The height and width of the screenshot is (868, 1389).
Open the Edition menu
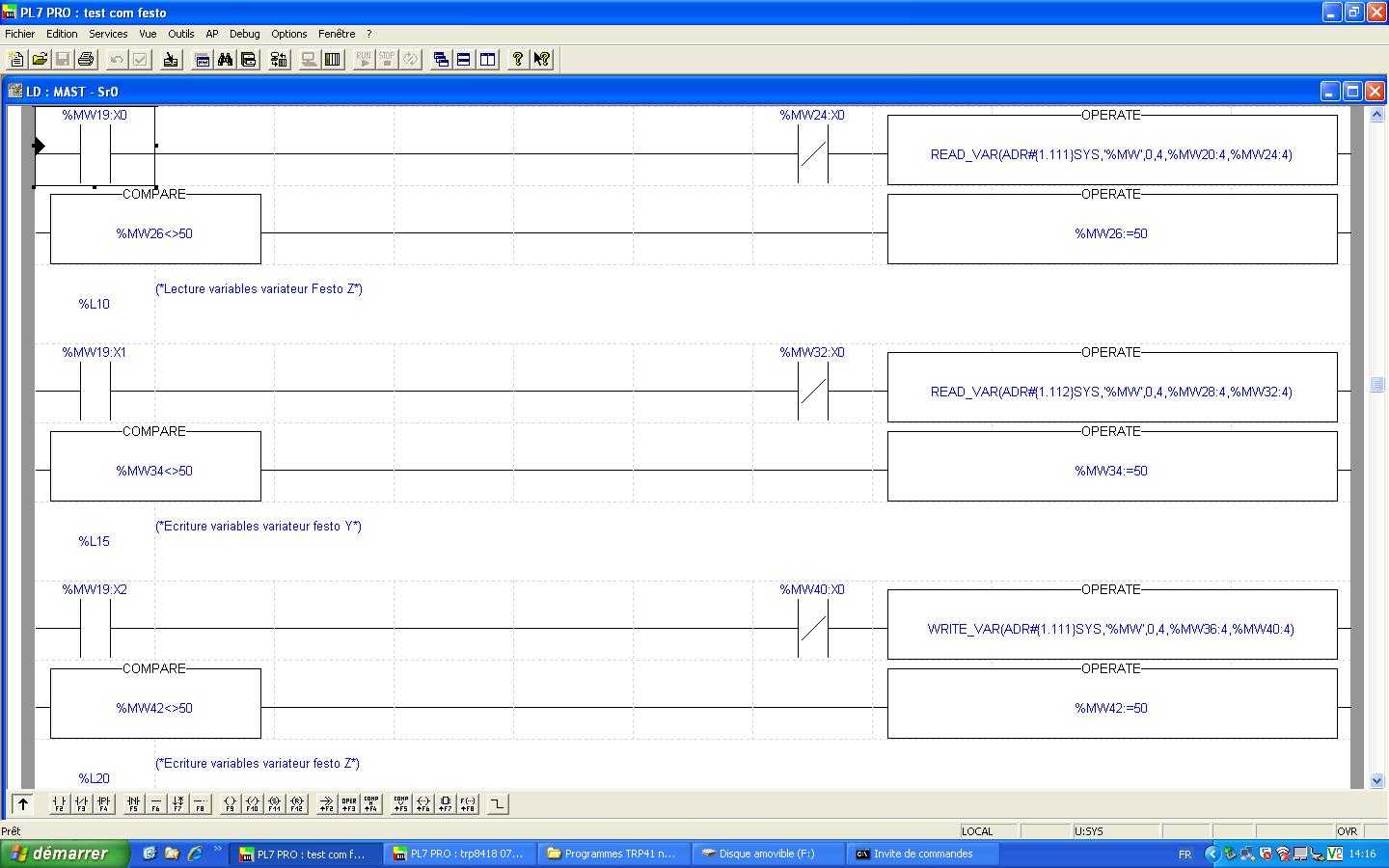click(x=62, y=34)
